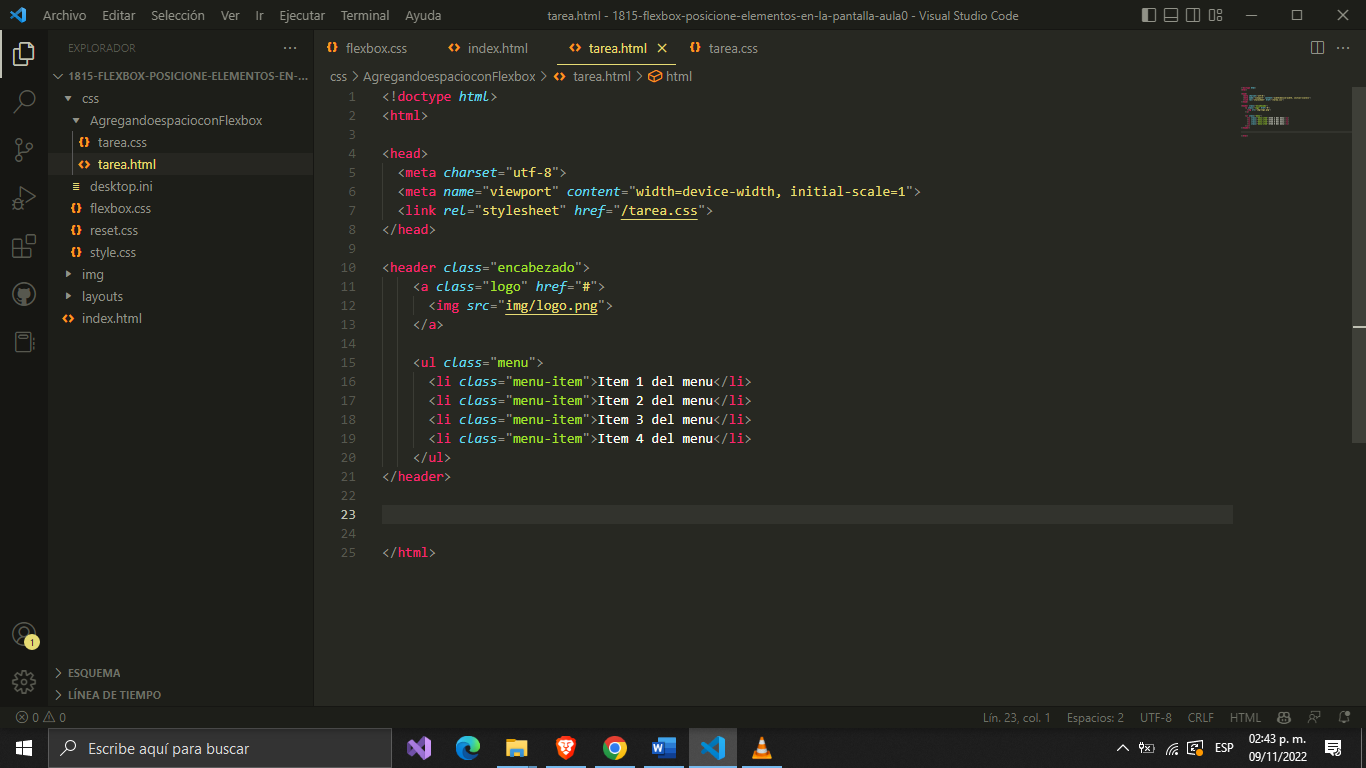Open the Accounts menu icon
The width and height of the screenshot is (1366, 768).
[24, 635]
